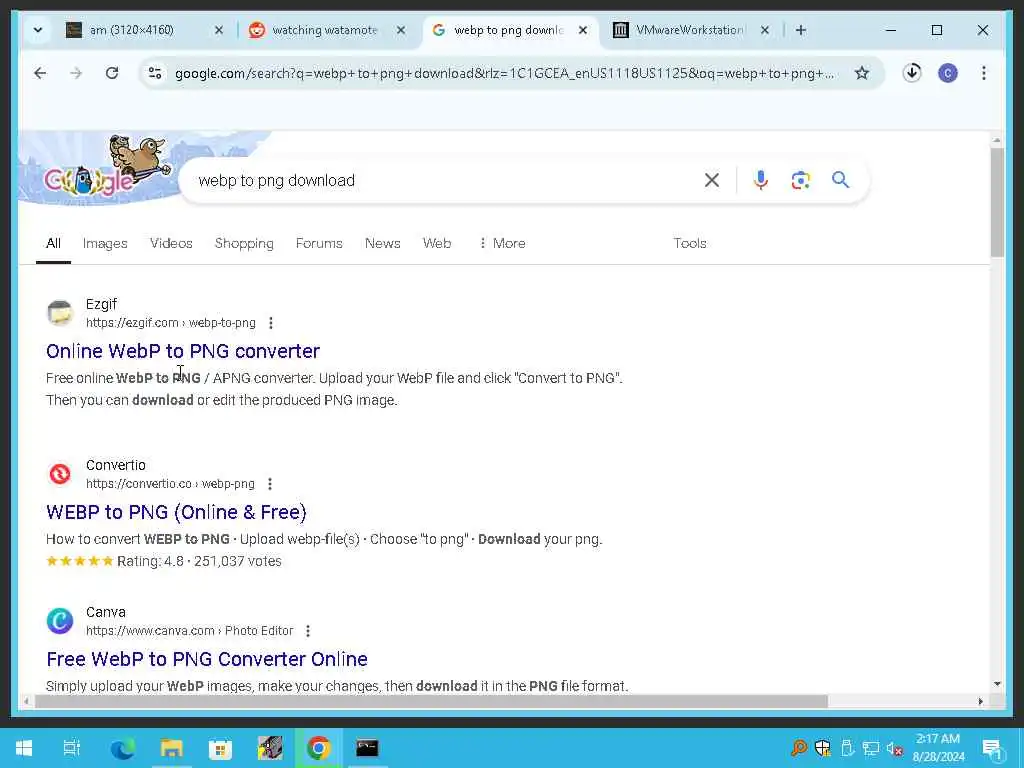Open Task View on the taskbar
Screen dimensions: 1024x768
72,748
